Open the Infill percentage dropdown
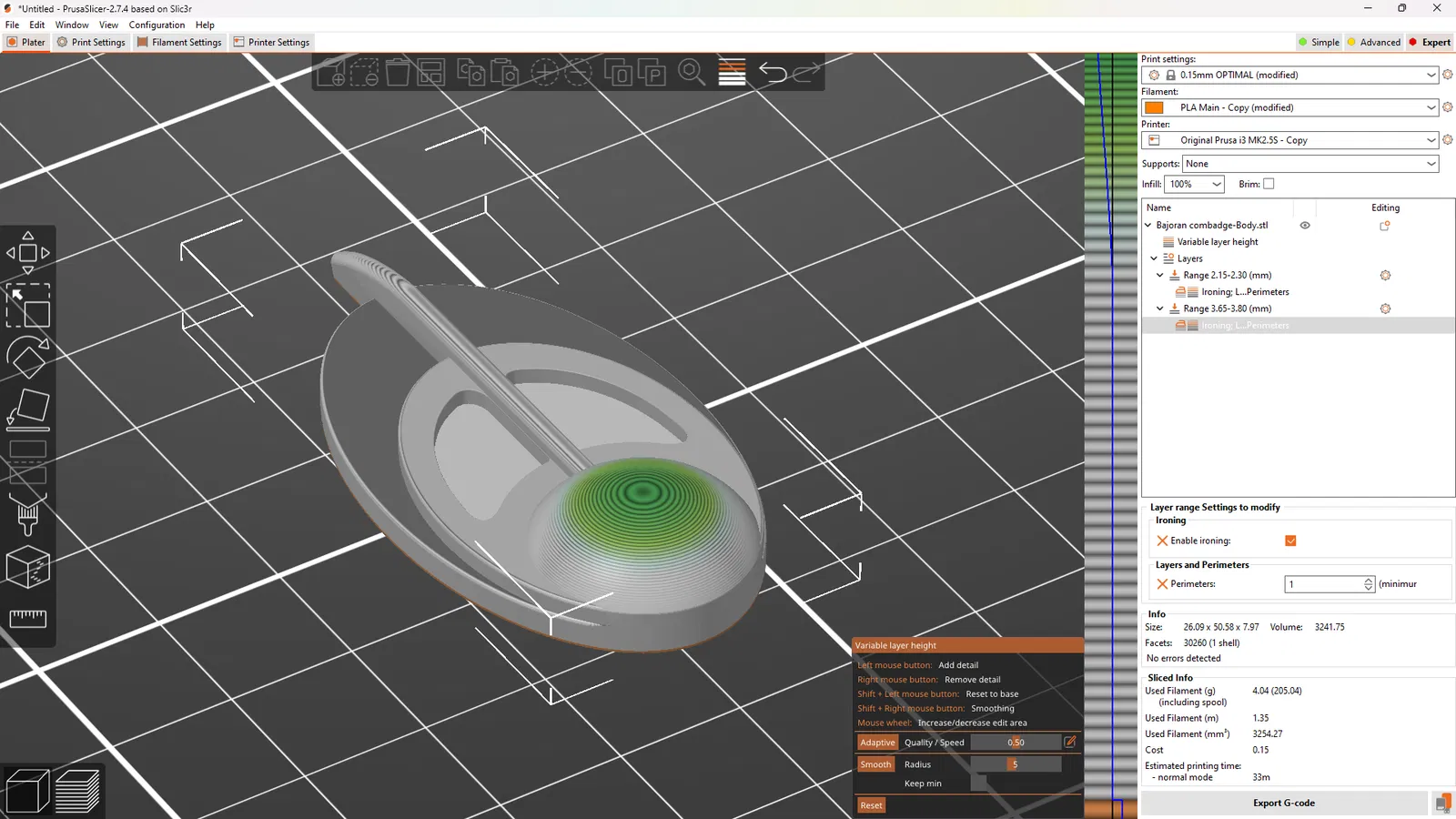Screen dimensions: 1456x819 1194,184
